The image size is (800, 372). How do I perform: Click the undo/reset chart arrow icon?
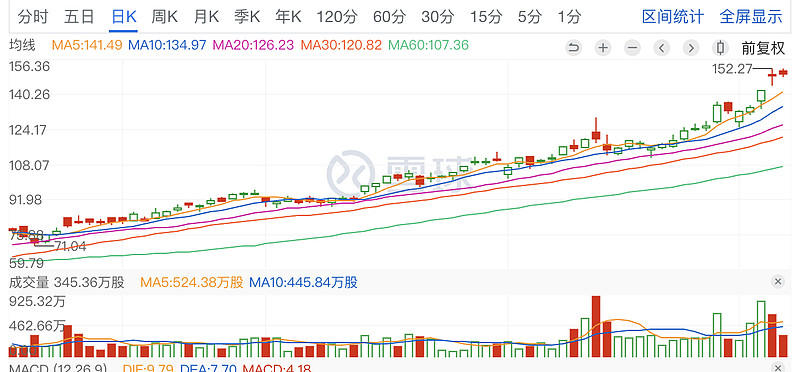tap(573, 48)
